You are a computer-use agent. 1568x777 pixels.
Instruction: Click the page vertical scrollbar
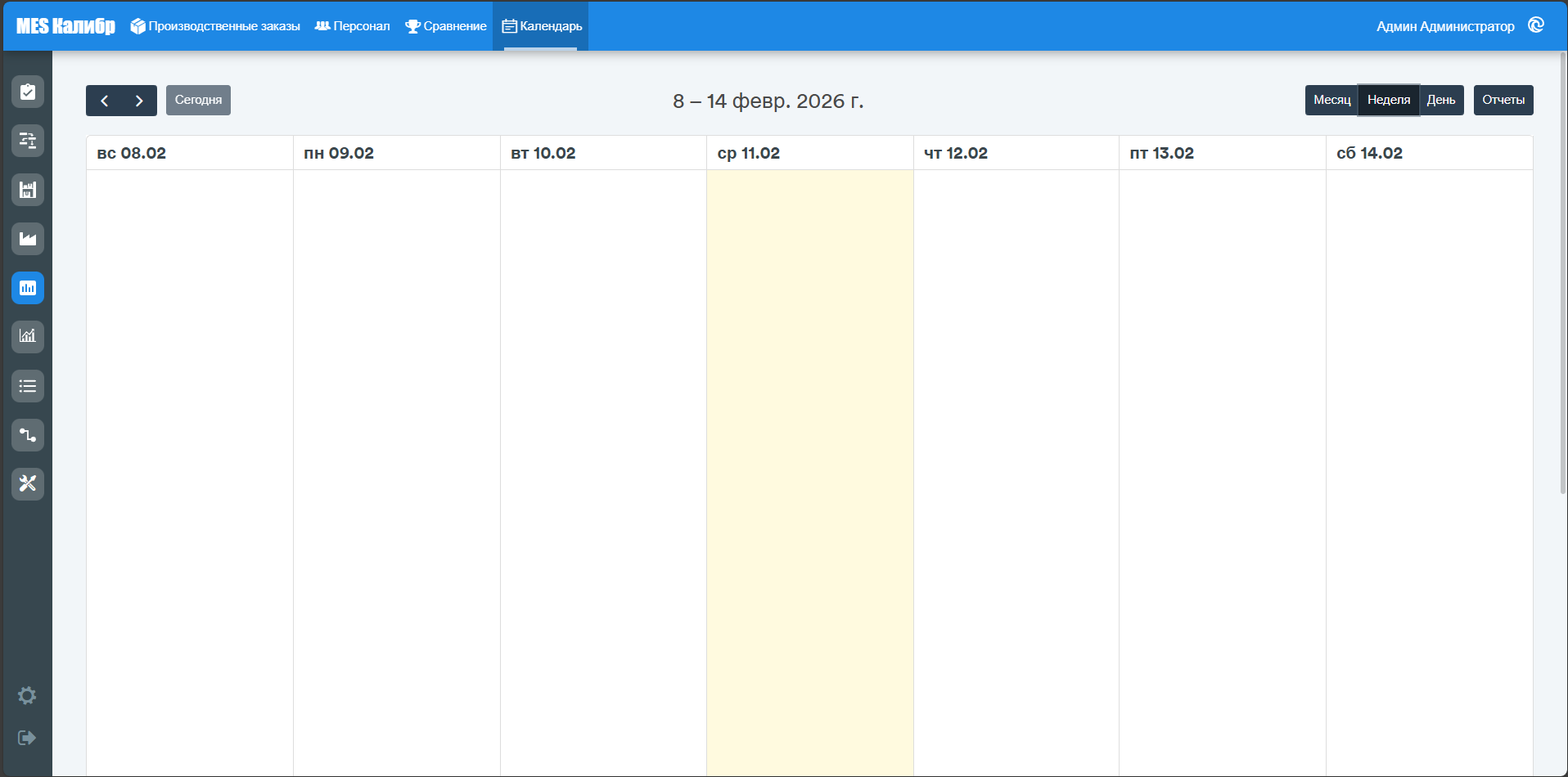(x=1563, y=273)
